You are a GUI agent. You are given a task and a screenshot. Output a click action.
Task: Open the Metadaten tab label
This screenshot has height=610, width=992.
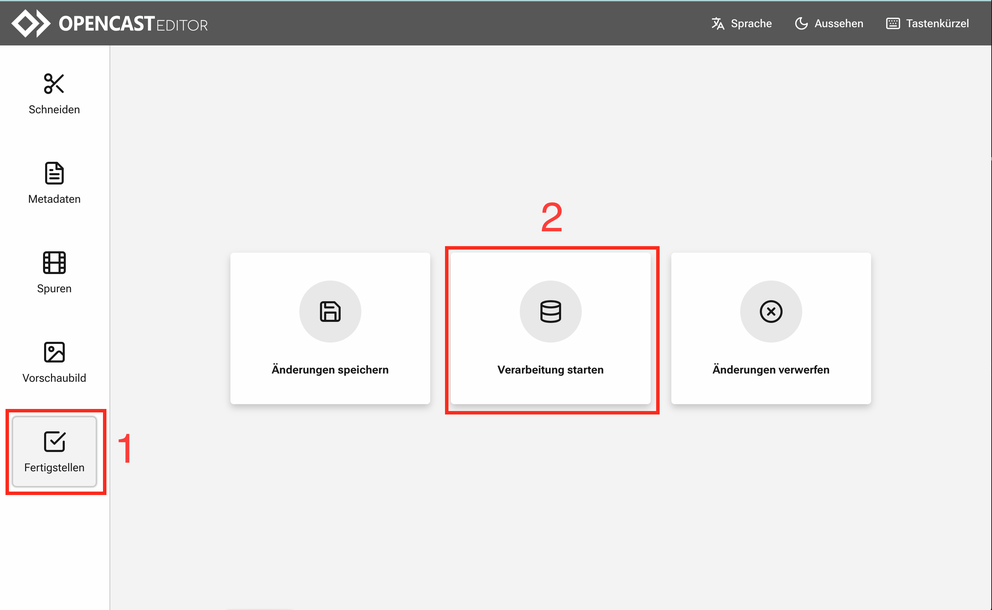tap(54, 199)
